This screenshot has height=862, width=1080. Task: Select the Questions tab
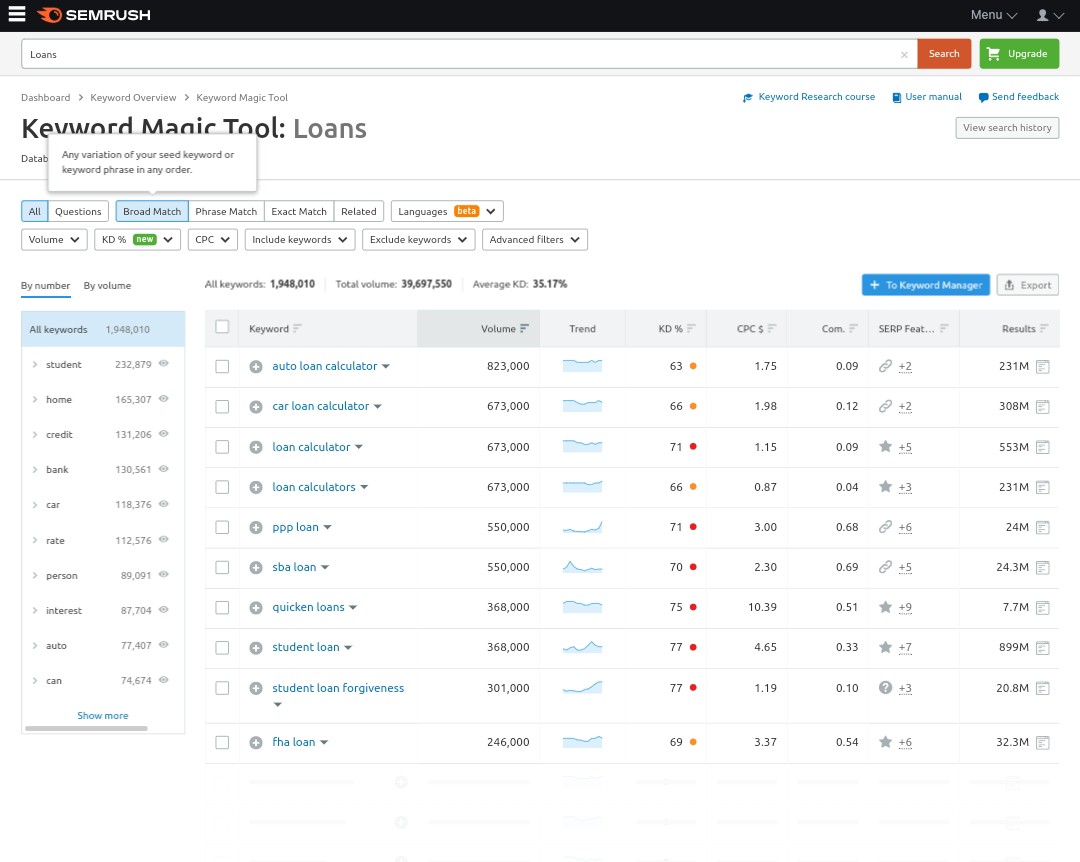coord(78,212)
